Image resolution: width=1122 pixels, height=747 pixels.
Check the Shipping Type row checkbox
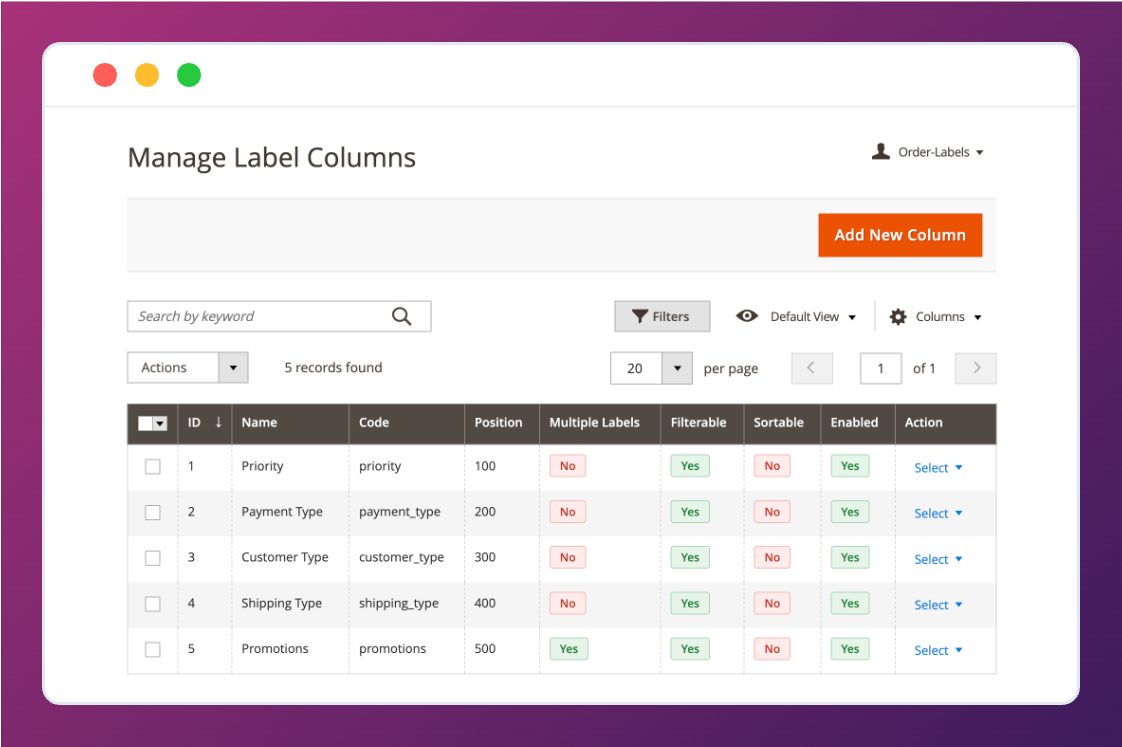[152, 604]
